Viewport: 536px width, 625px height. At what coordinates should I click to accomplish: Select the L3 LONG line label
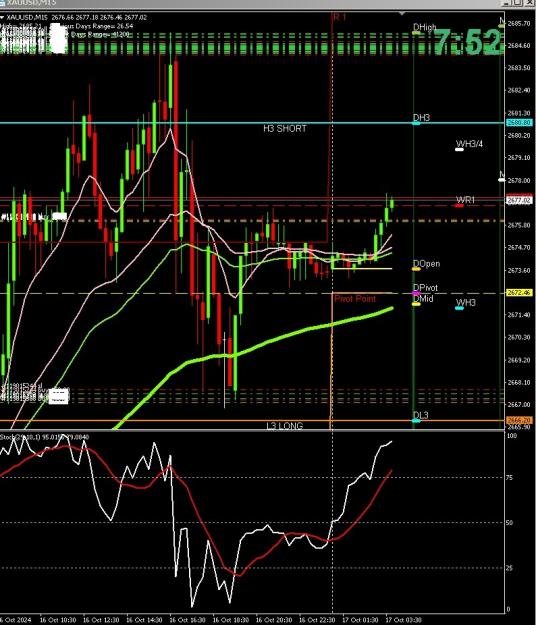point(285,426)
